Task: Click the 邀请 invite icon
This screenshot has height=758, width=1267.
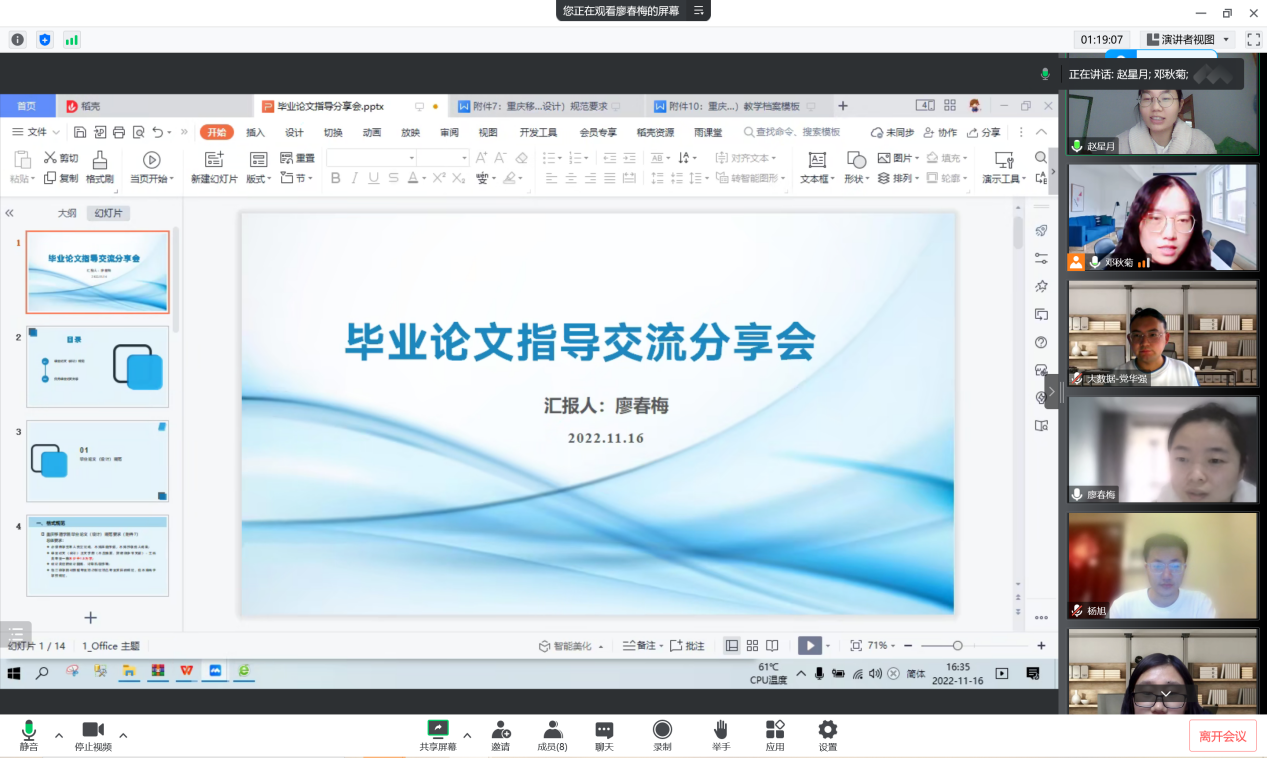Action: [x=500, y=730]
